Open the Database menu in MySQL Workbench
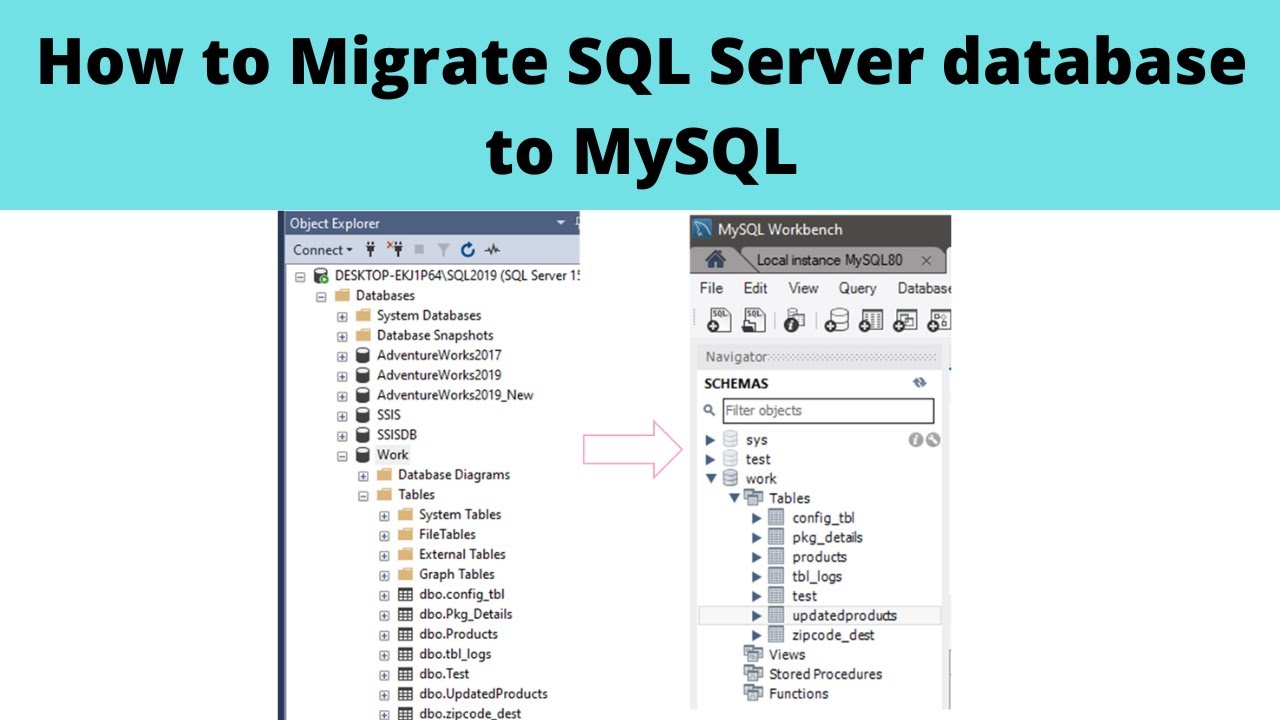This screenshot has width=1280, height=720. tap(924, 288)
